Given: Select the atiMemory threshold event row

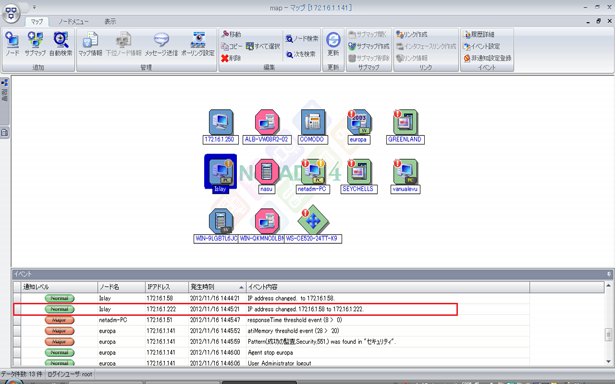Looking at the screenshot, I should click(x=271, y=331).
